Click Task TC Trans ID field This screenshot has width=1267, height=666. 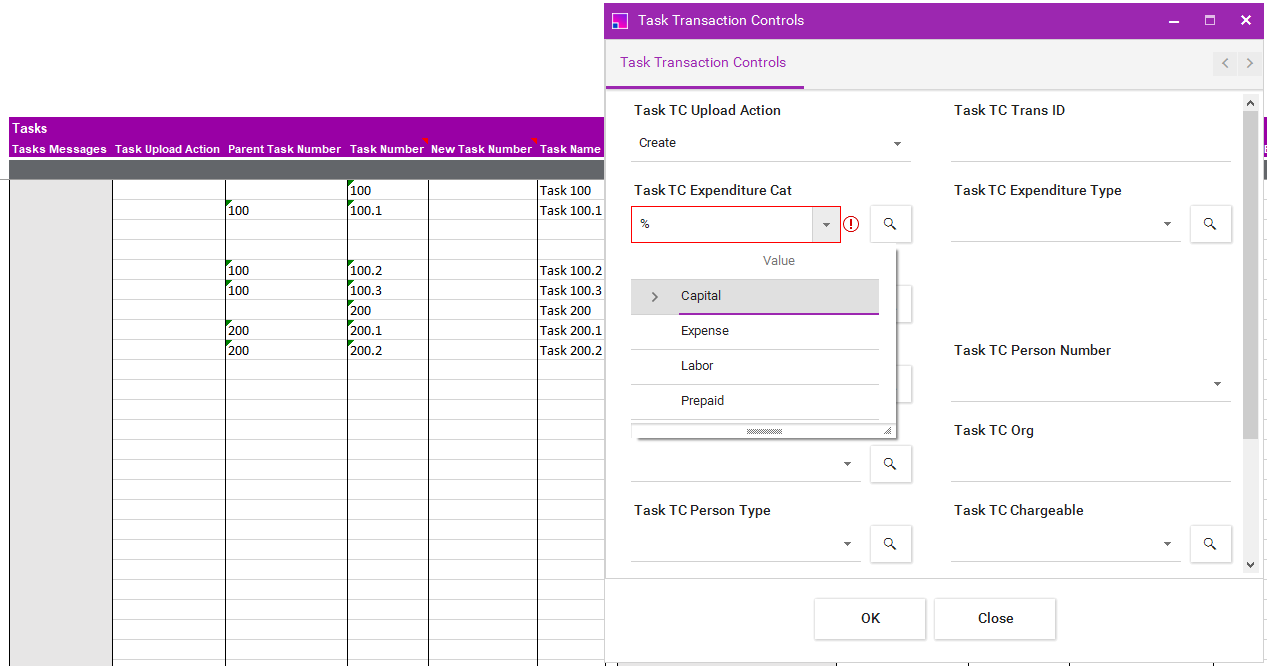[x=1091, y=144]
